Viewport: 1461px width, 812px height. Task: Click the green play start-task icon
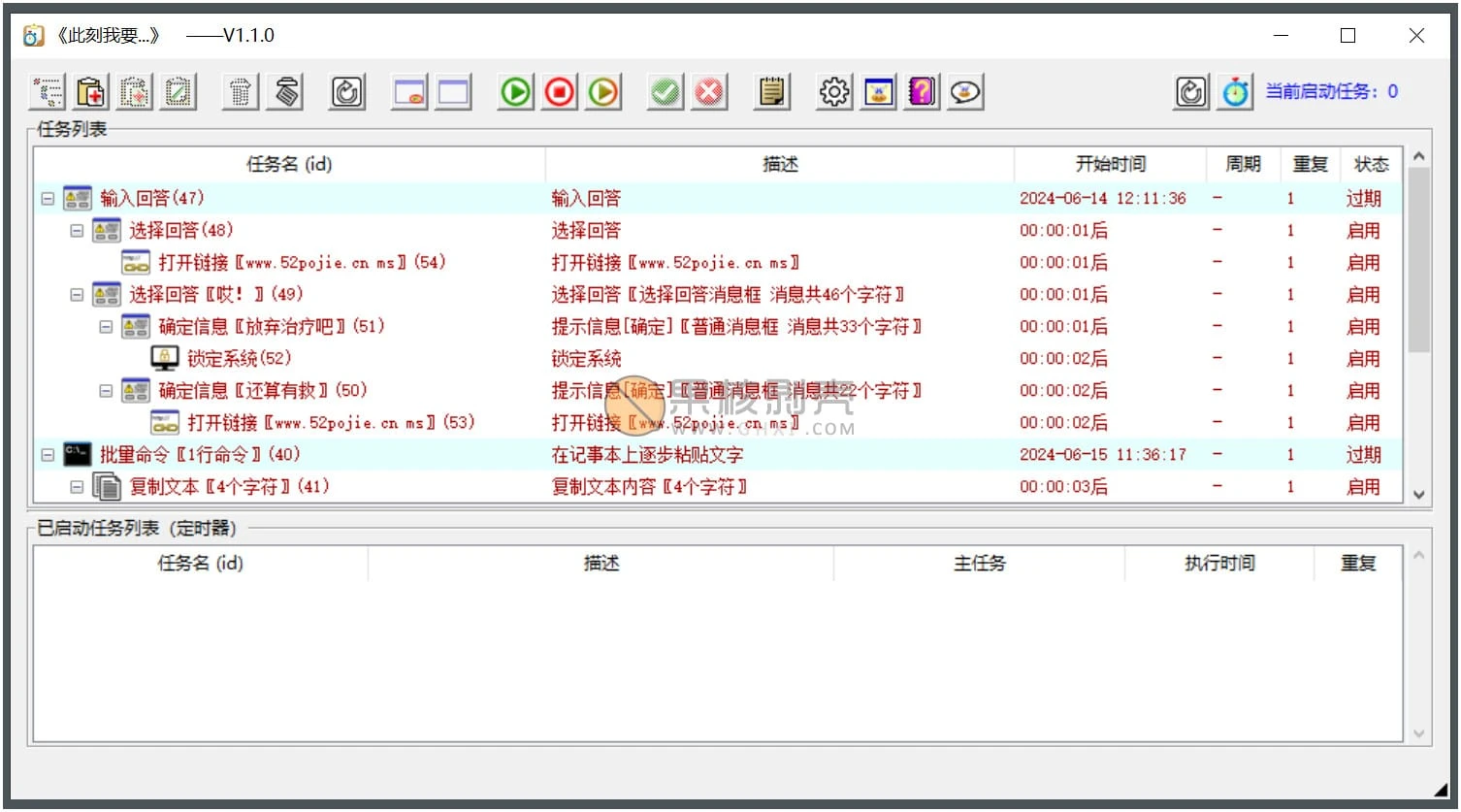(516, 92)
